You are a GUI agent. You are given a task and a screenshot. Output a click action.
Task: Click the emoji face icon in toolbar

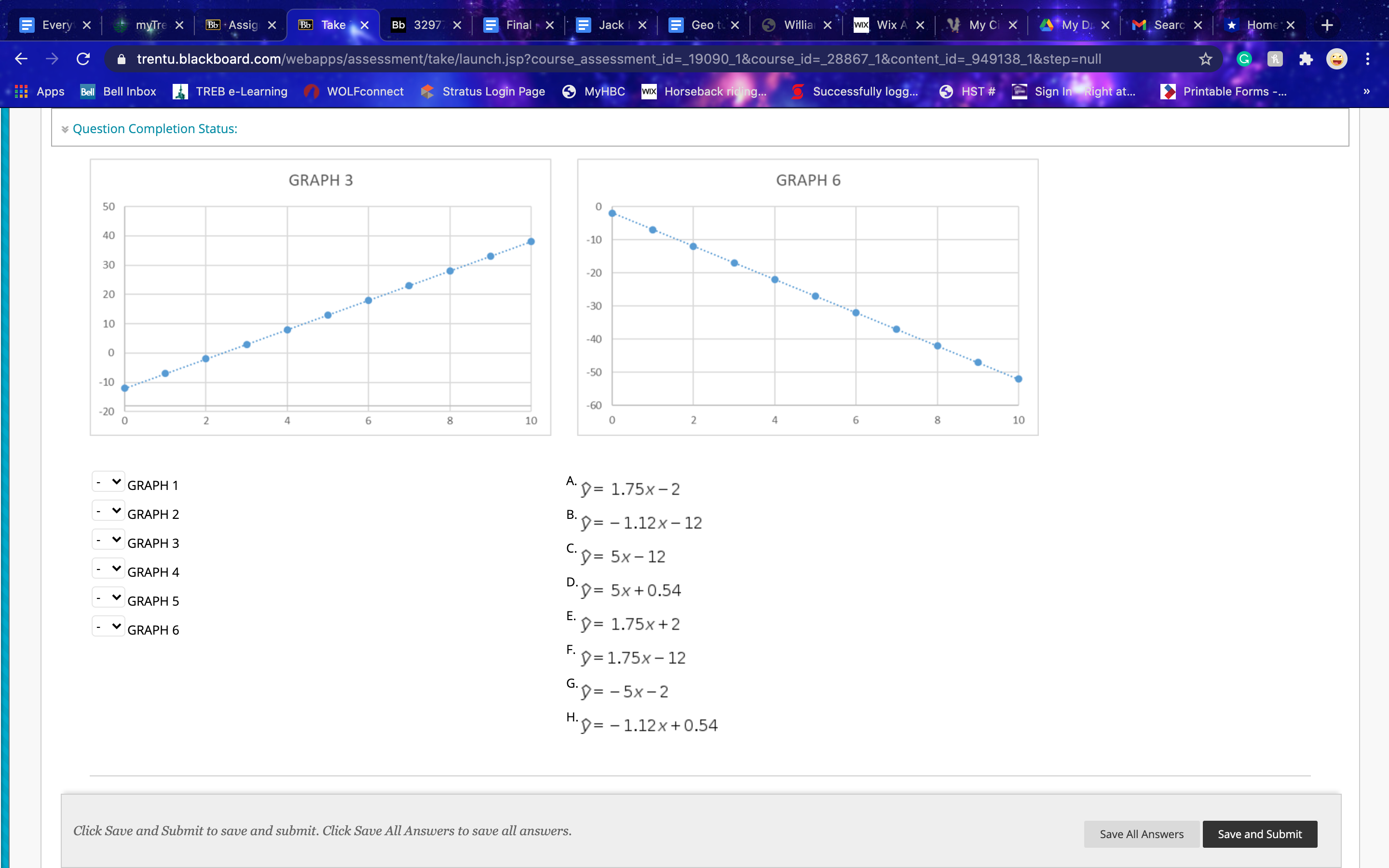point(1339,59)
